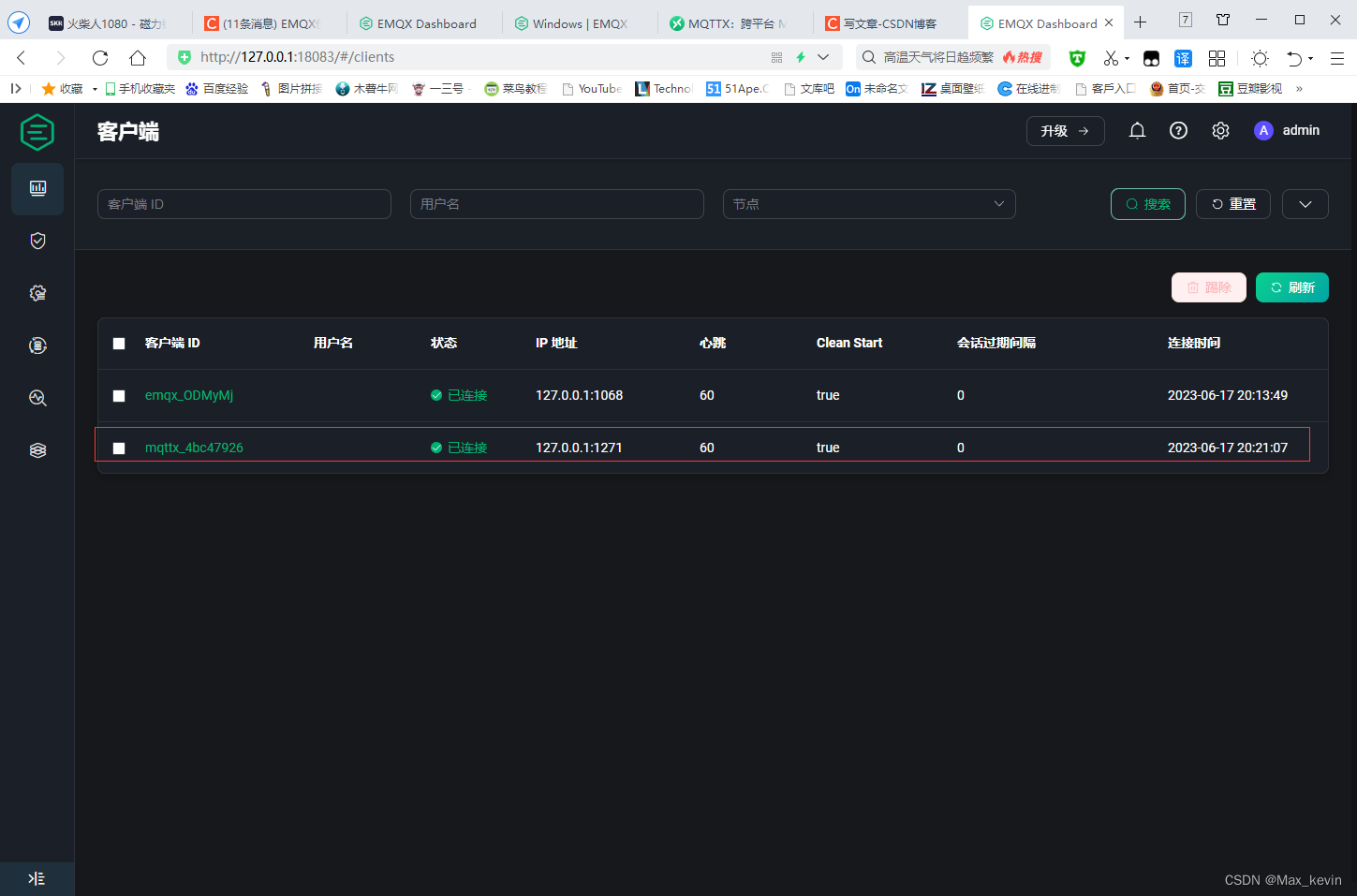The image size is (1357, 896).
Task: Click connect time 2023-06-17 20:13:49
Action: pyautogui.click(x=1227, y=395)
